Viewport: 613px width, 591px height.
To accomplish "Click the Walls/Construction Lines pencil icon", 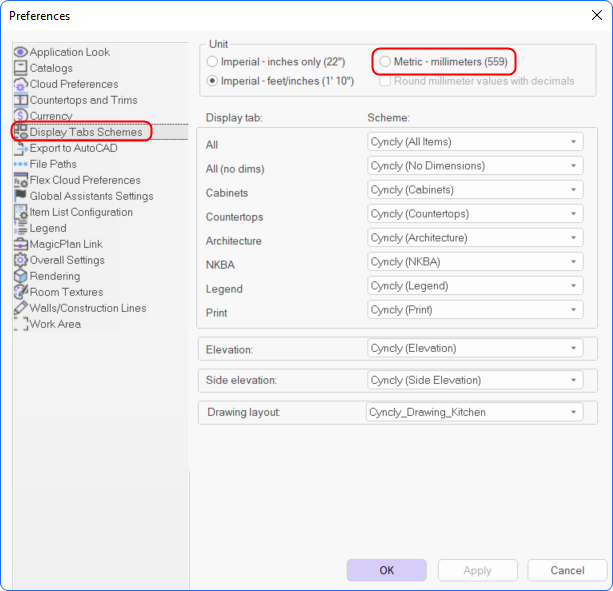I will (x=21, y=308).
